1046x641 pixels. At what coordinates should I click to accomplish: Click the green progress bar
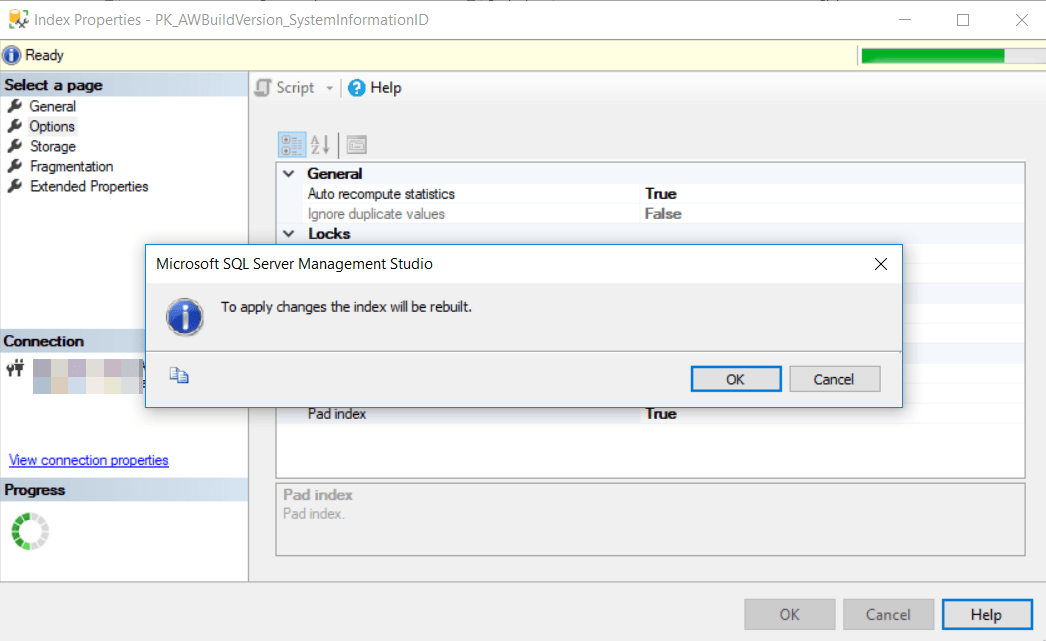pos(930,55)
